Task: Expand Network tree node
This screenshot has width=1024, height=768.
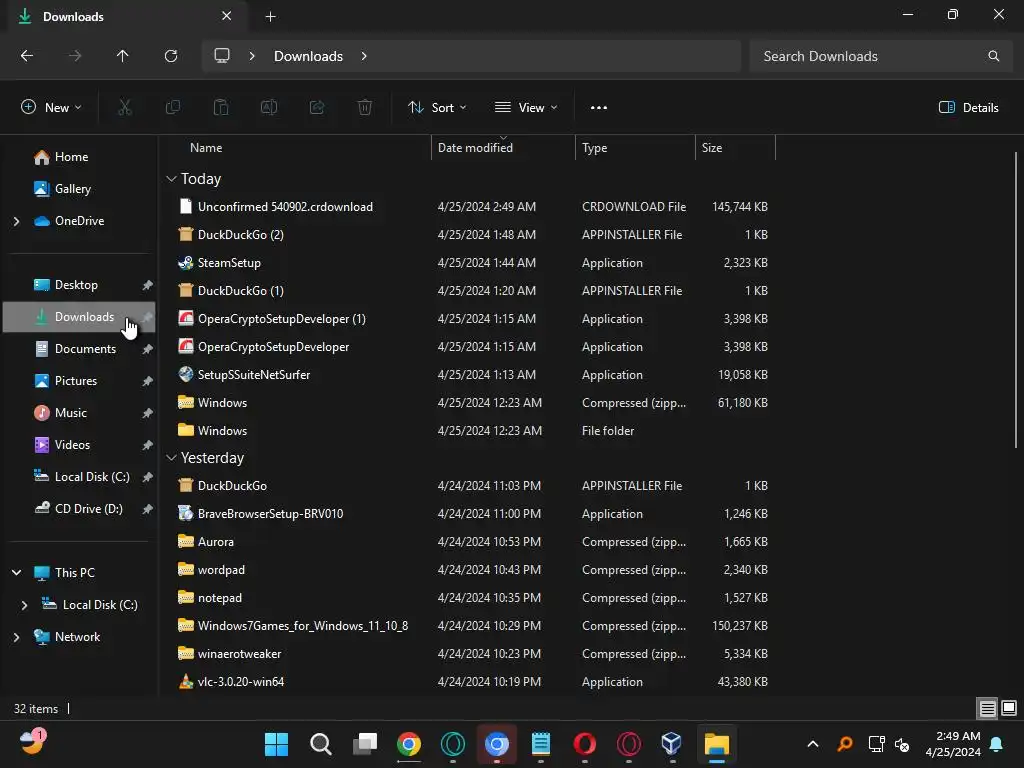Action: tap(16, 637)
